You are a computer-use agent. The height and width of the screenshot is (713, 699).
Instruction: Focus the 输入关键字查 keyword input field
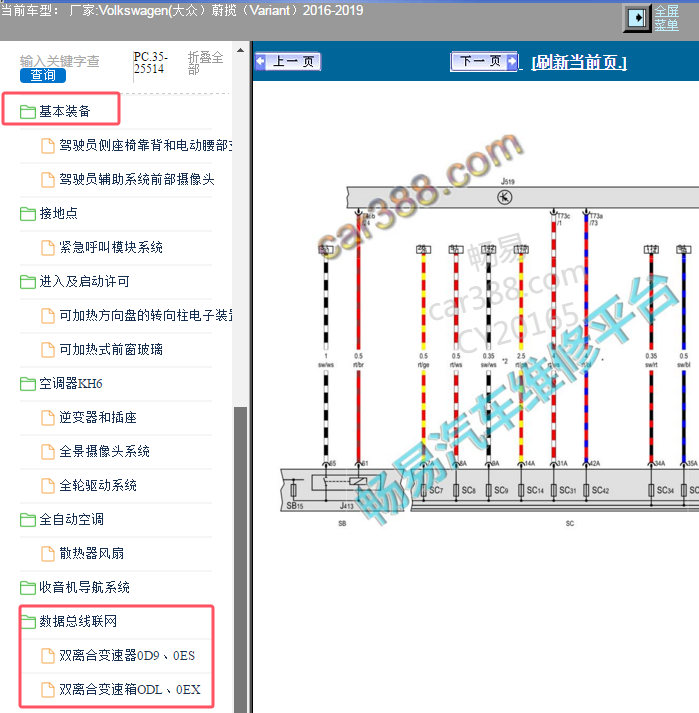pyautogui.click(x=60, y=61)
